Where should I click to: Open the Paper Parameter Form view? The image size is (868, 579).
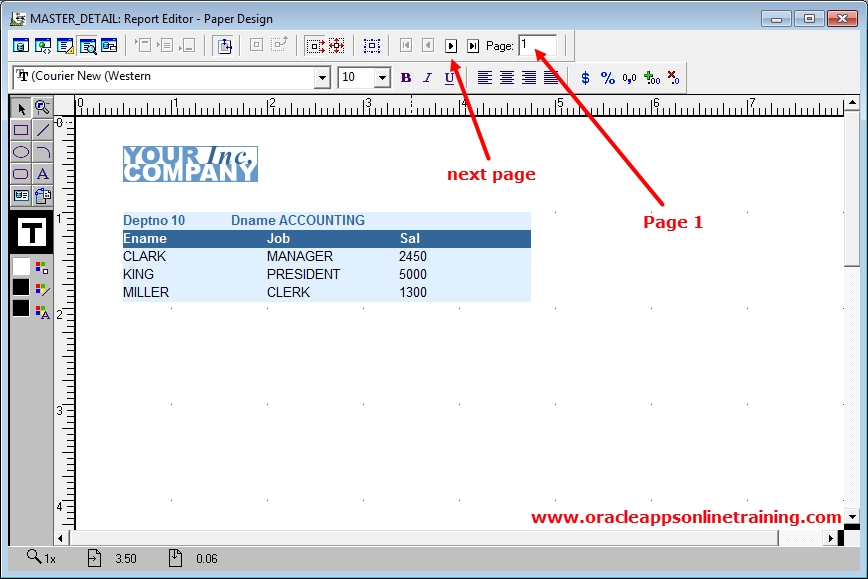pyautogui.click(x=109, y=45)
